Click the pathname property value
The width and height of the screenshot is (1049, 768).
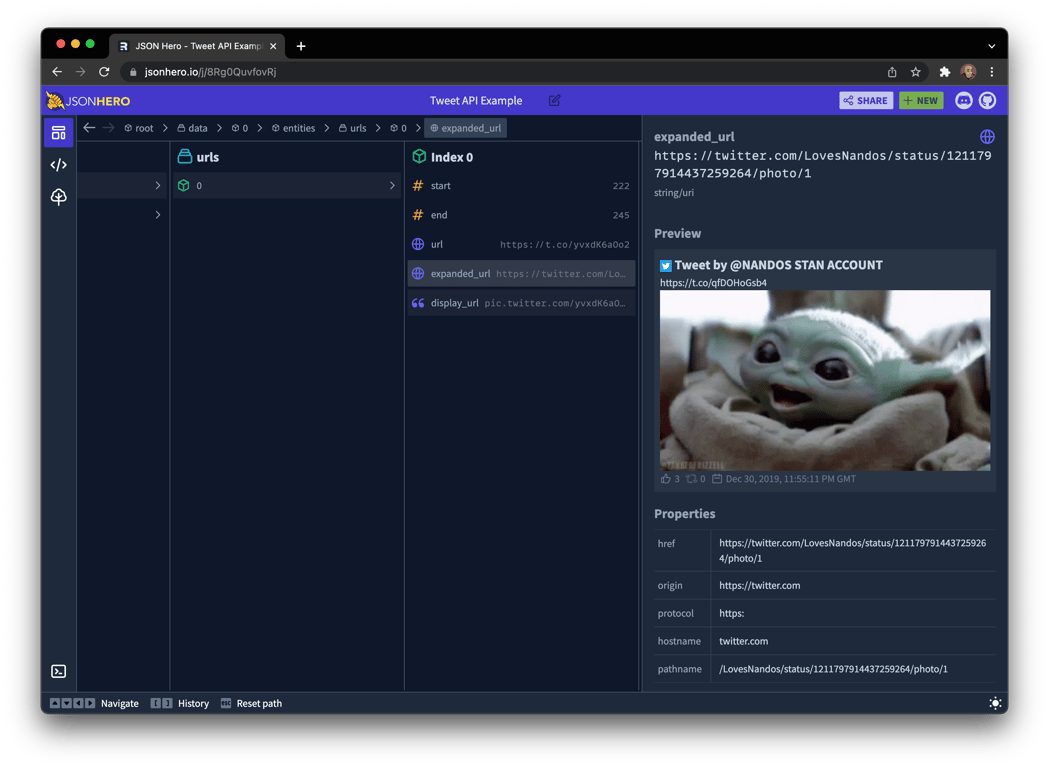click(833, 669)
